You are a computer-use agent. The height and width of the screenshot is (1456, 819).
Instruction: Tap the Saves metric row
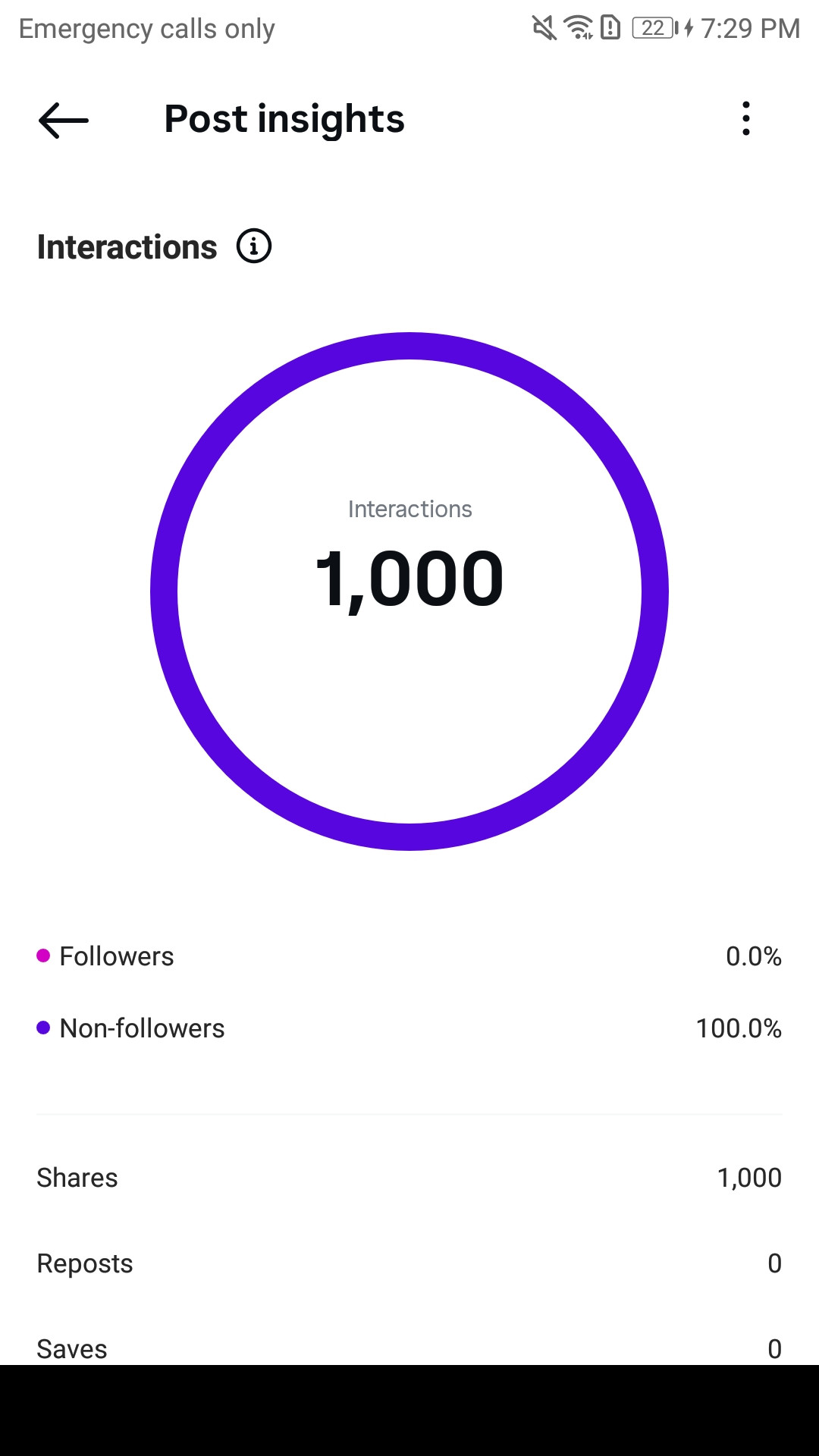(409, 1348)
